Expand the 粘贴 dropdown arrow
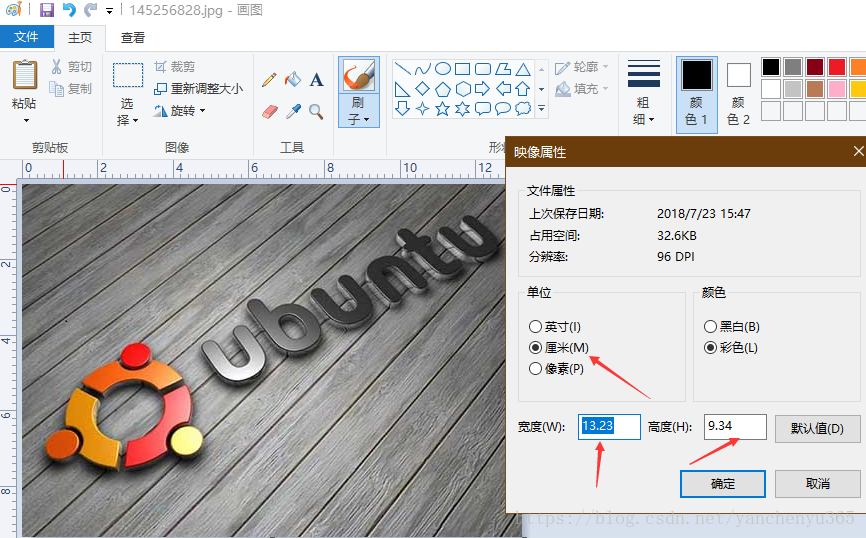Image resolution: width=866 pixels, height=538 pixels. tap(26, 120)
